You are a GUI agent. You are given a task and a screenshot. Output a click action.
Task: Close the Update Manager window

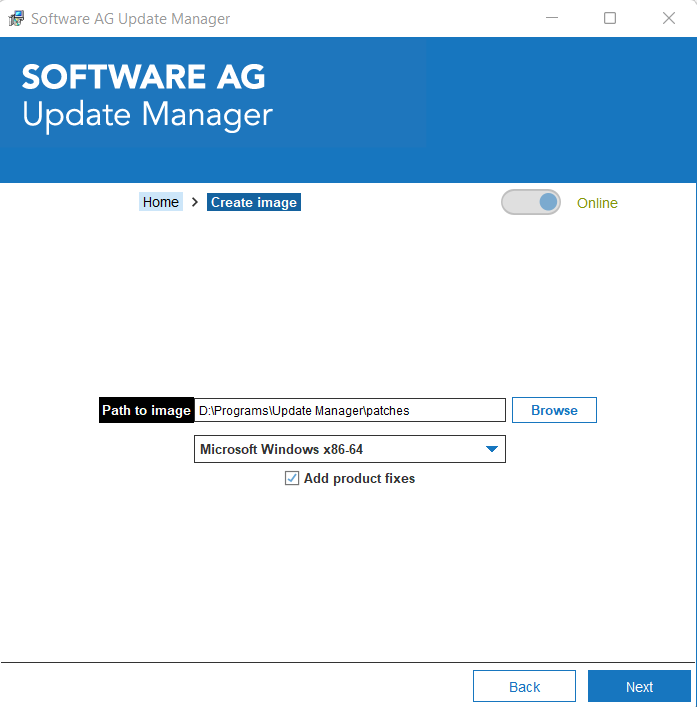(x=669, y=18)
